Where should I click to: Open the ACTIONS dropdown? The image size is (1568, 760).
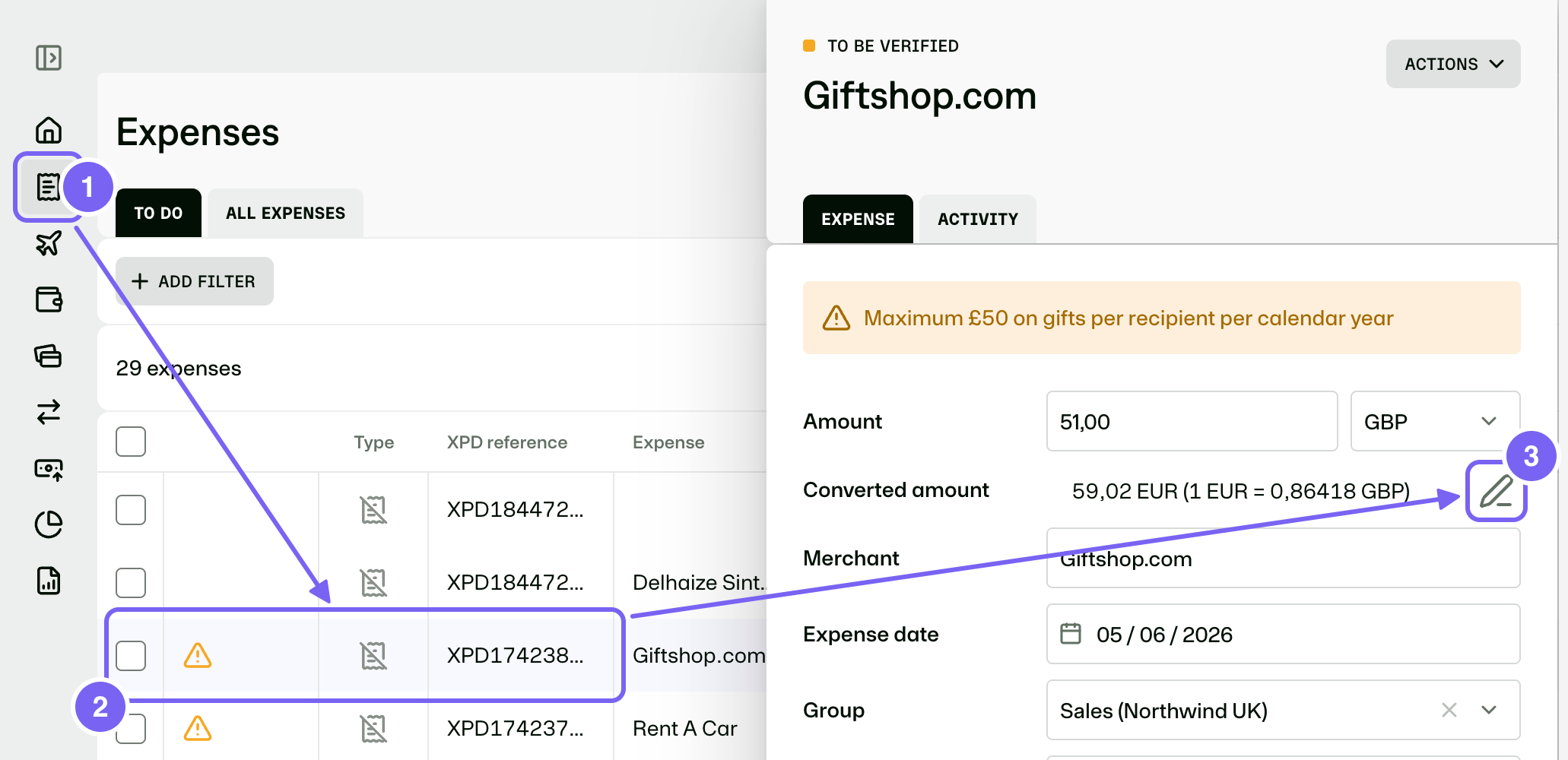tap(1453, 64)
